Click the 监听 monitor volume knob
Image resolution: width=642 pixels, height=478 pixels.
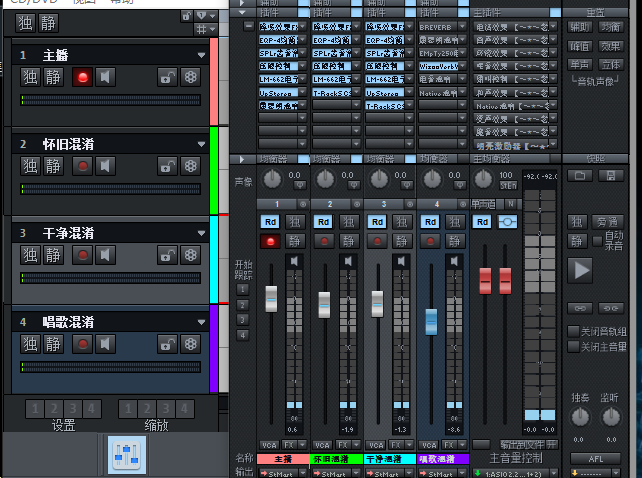pyautogui.click(x=611, y=417)
